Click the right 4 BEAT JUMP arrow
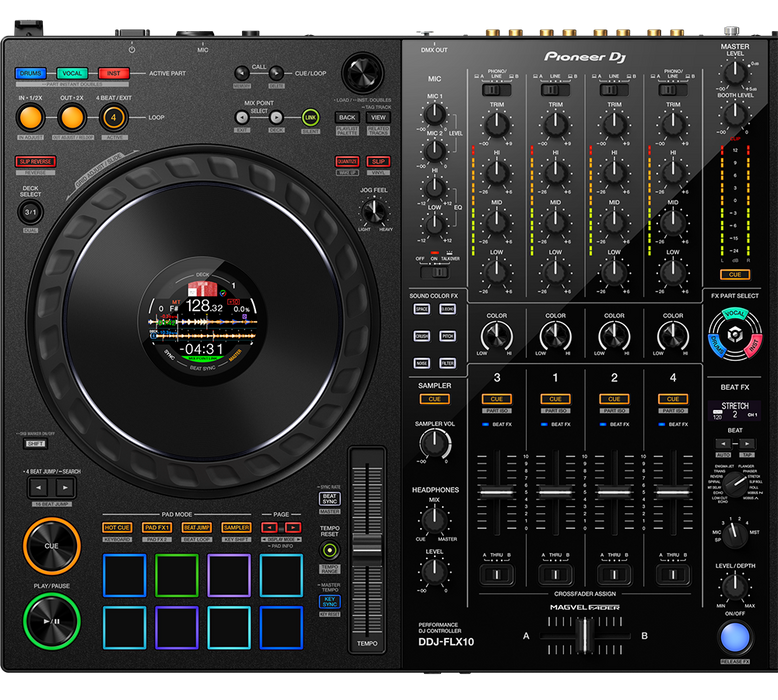 pyautogui.click(x=63, y=487)
